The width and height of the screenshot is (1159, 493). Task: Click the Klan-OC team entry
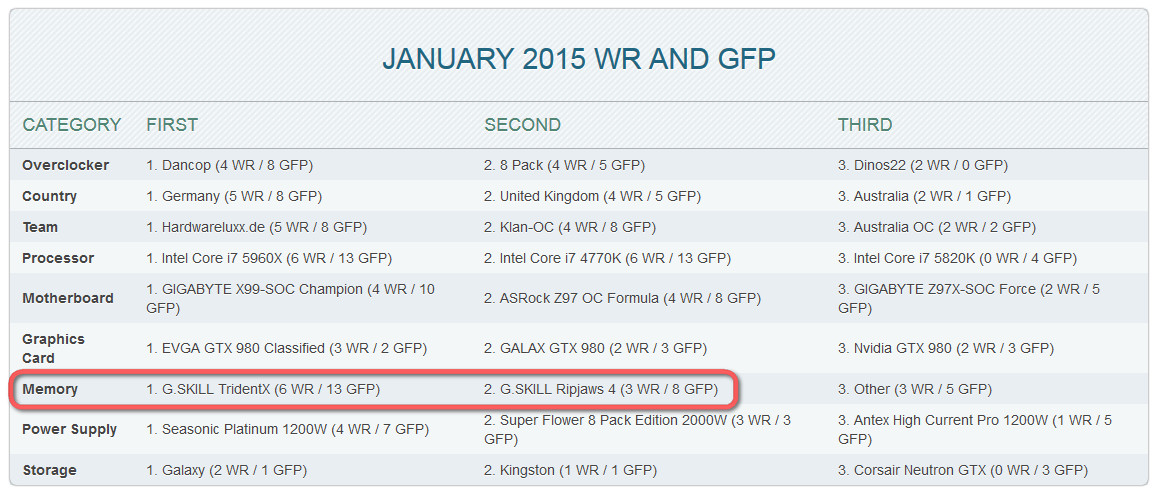pos(570,228)
